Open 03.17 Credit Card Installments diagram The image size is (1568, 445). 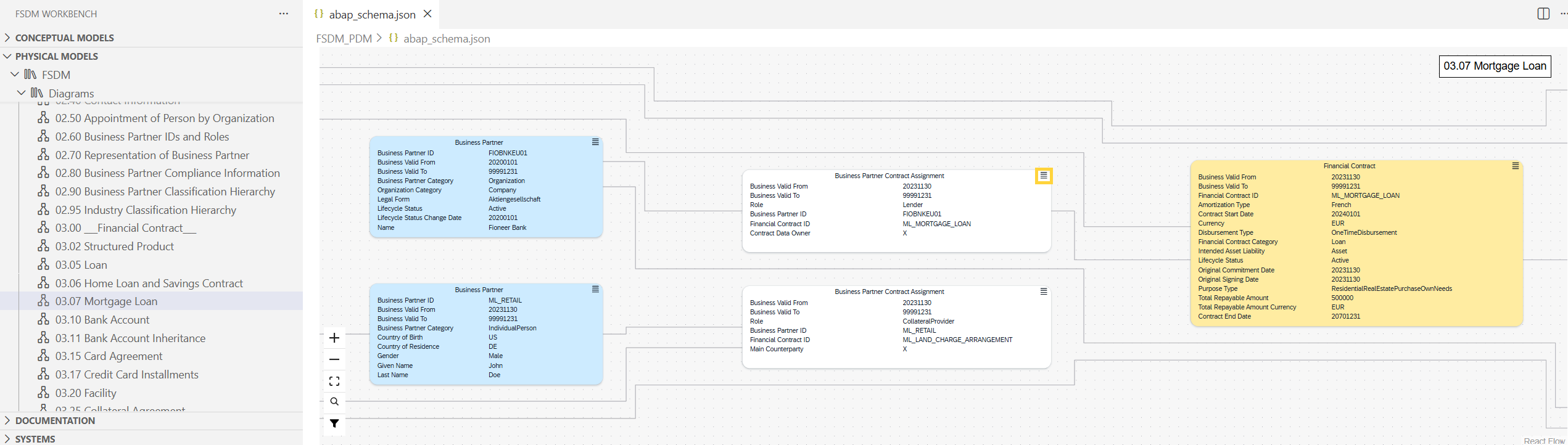[127, 374]
